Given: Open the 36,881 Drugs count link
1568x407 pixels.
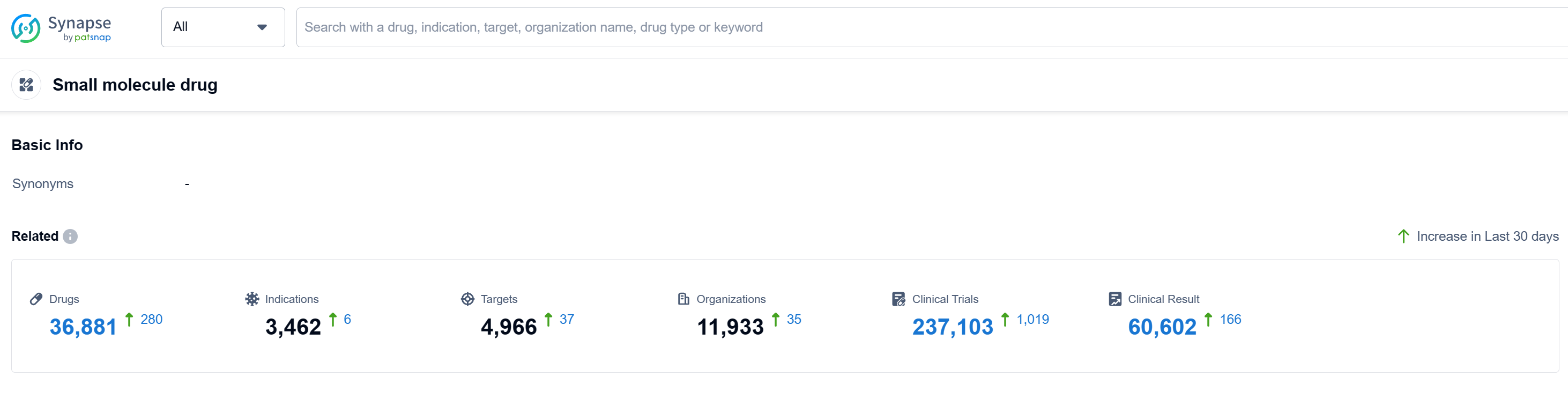Looking at the screenshot, I should [x=83, y=327].
